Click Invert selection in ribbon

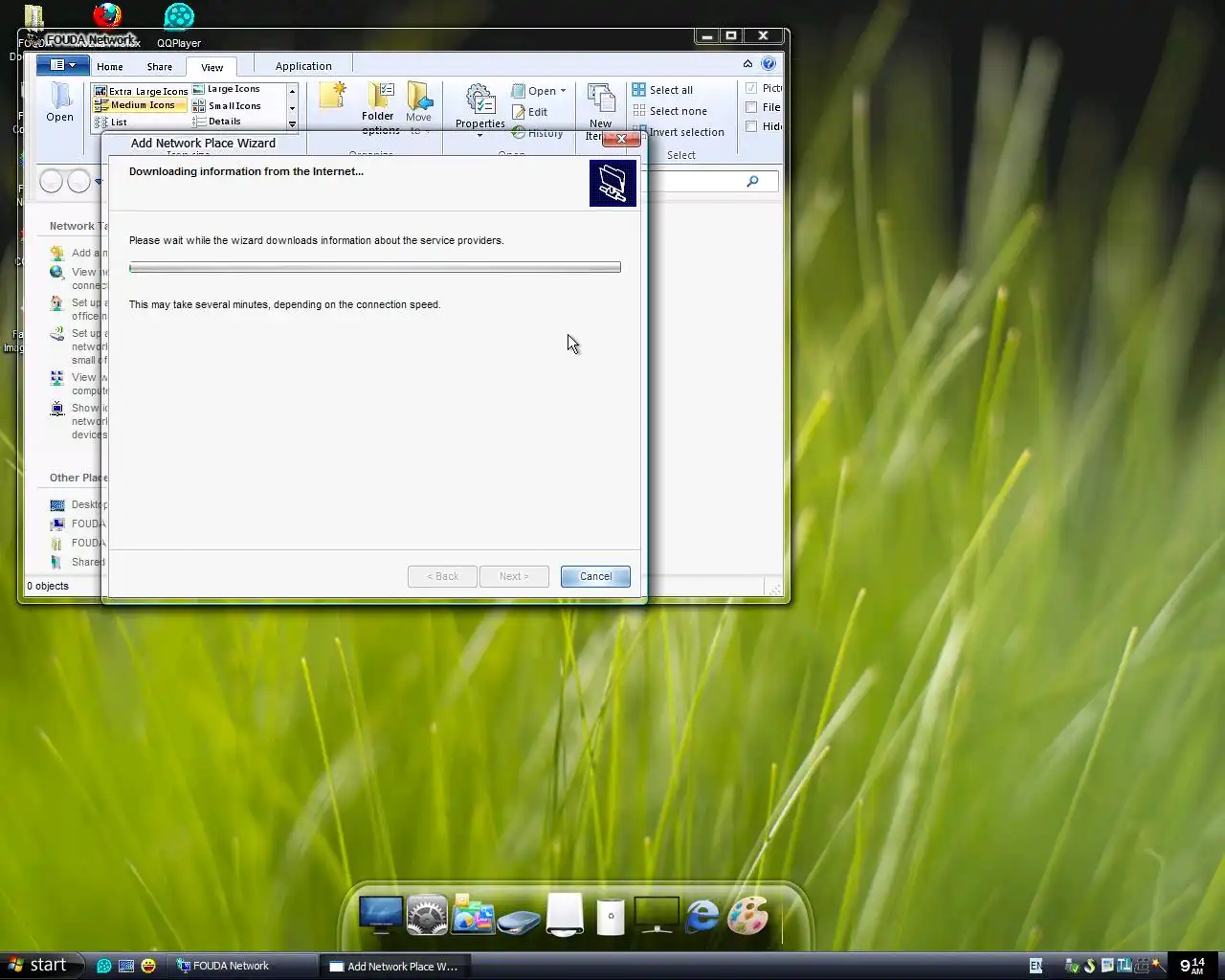point(679,132)
